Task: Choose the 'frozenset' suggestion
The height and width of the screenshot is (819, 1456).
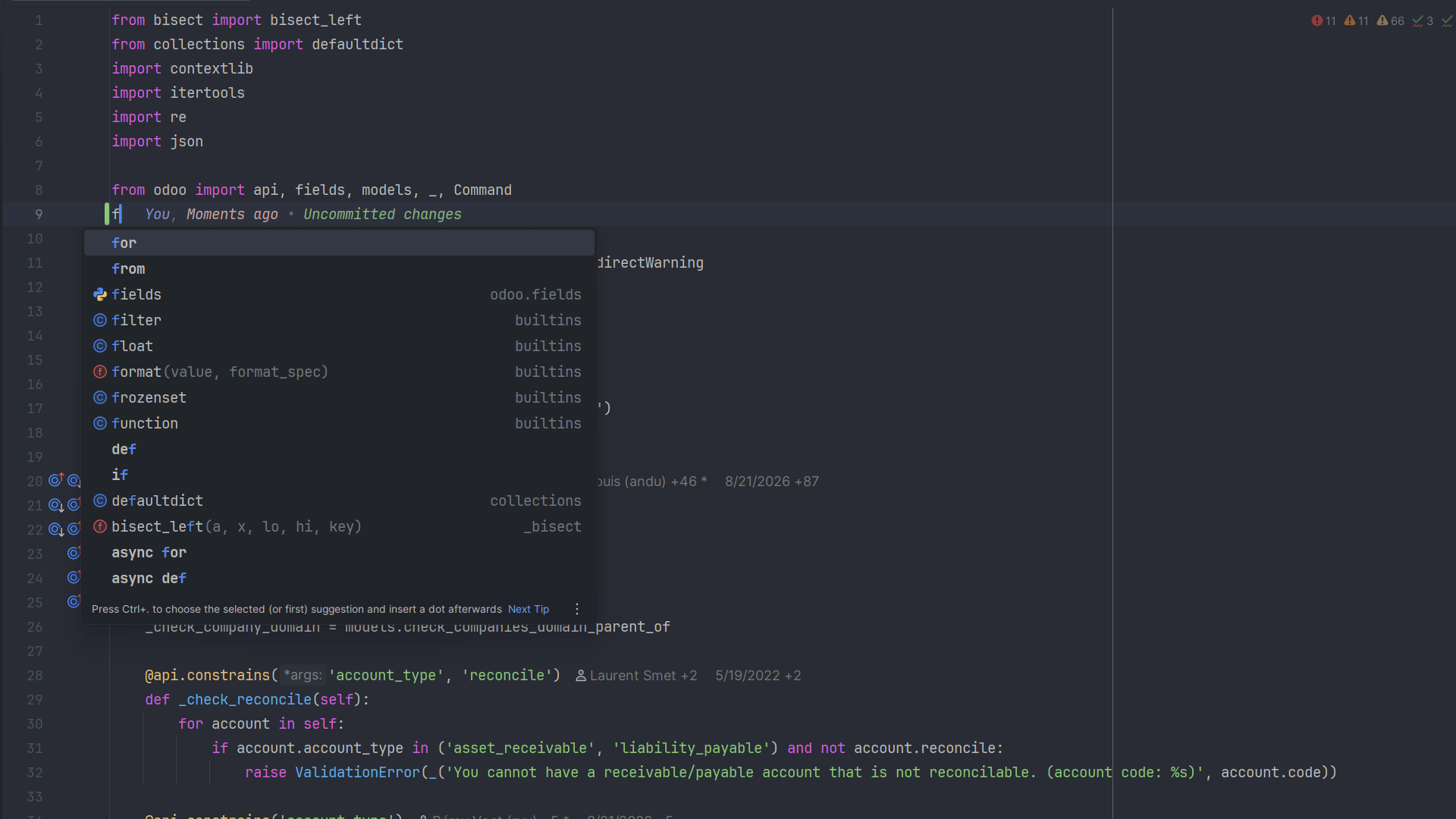Action: pyautogui.click(x=339, y=397)
